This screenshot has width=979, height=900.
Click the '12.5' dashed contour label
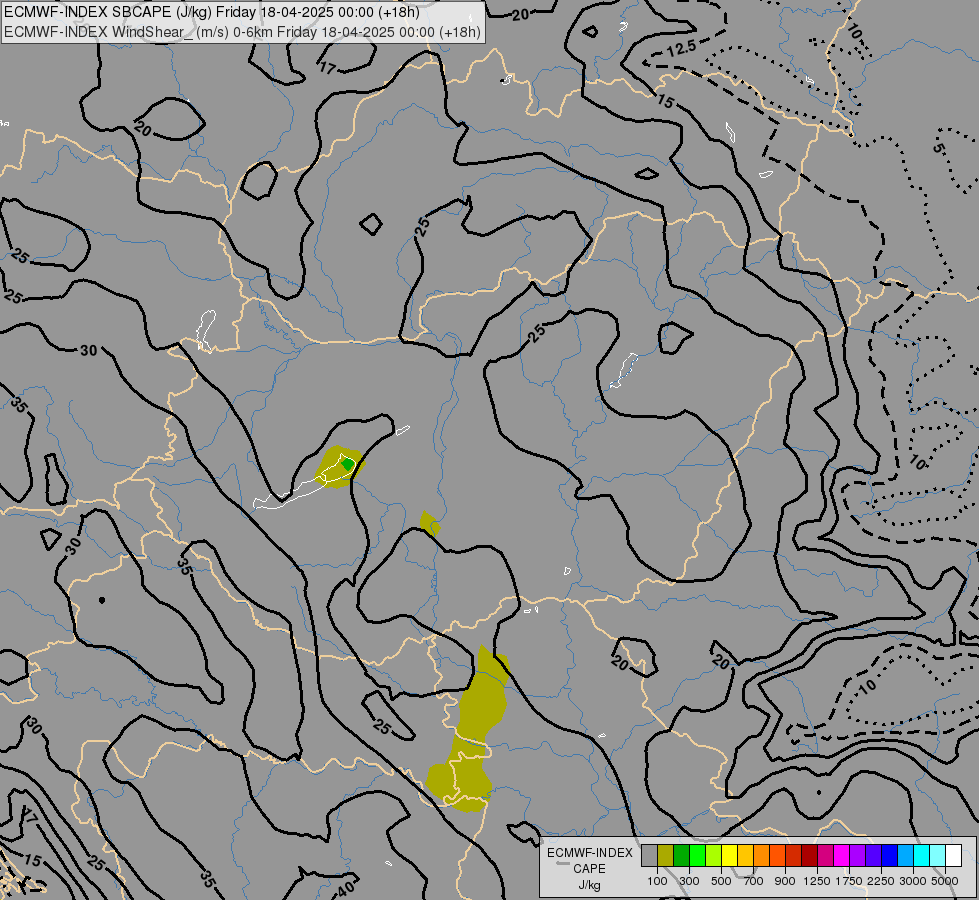680,48
